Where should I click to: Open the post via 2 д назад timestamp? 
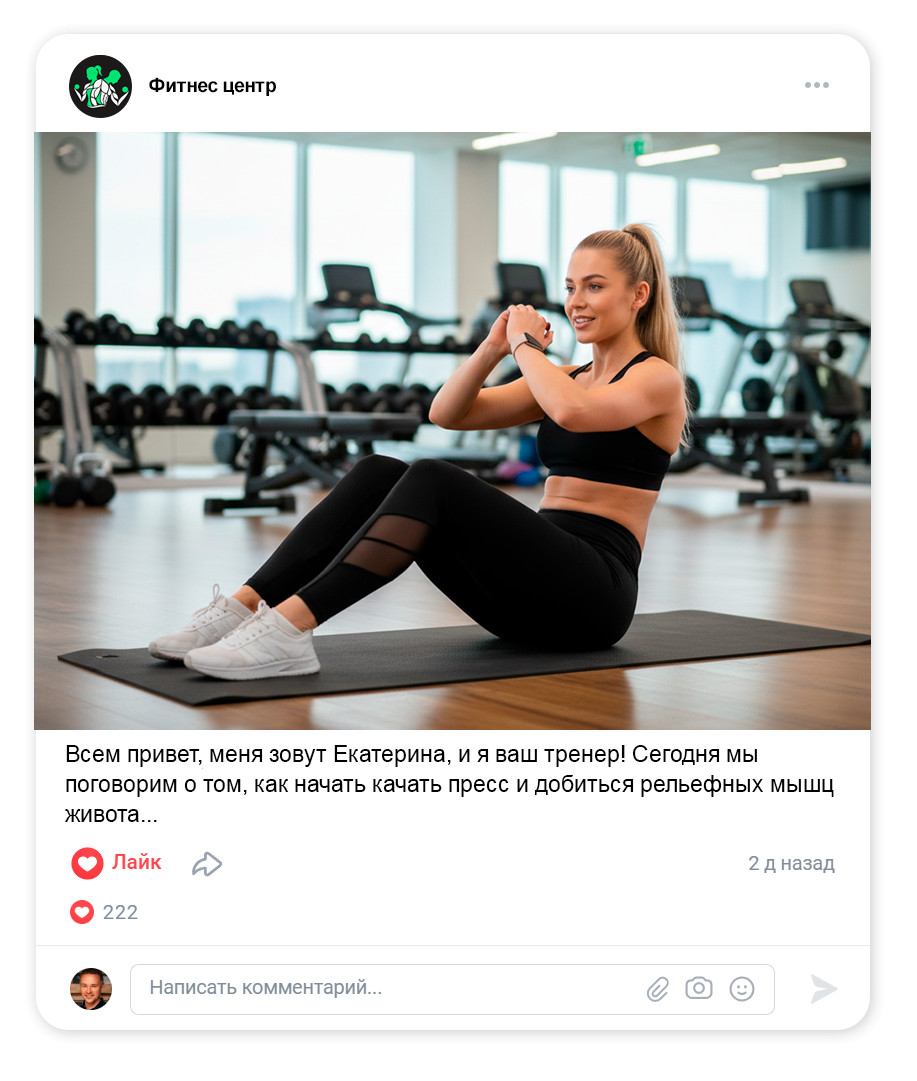[x=792, y=863]
